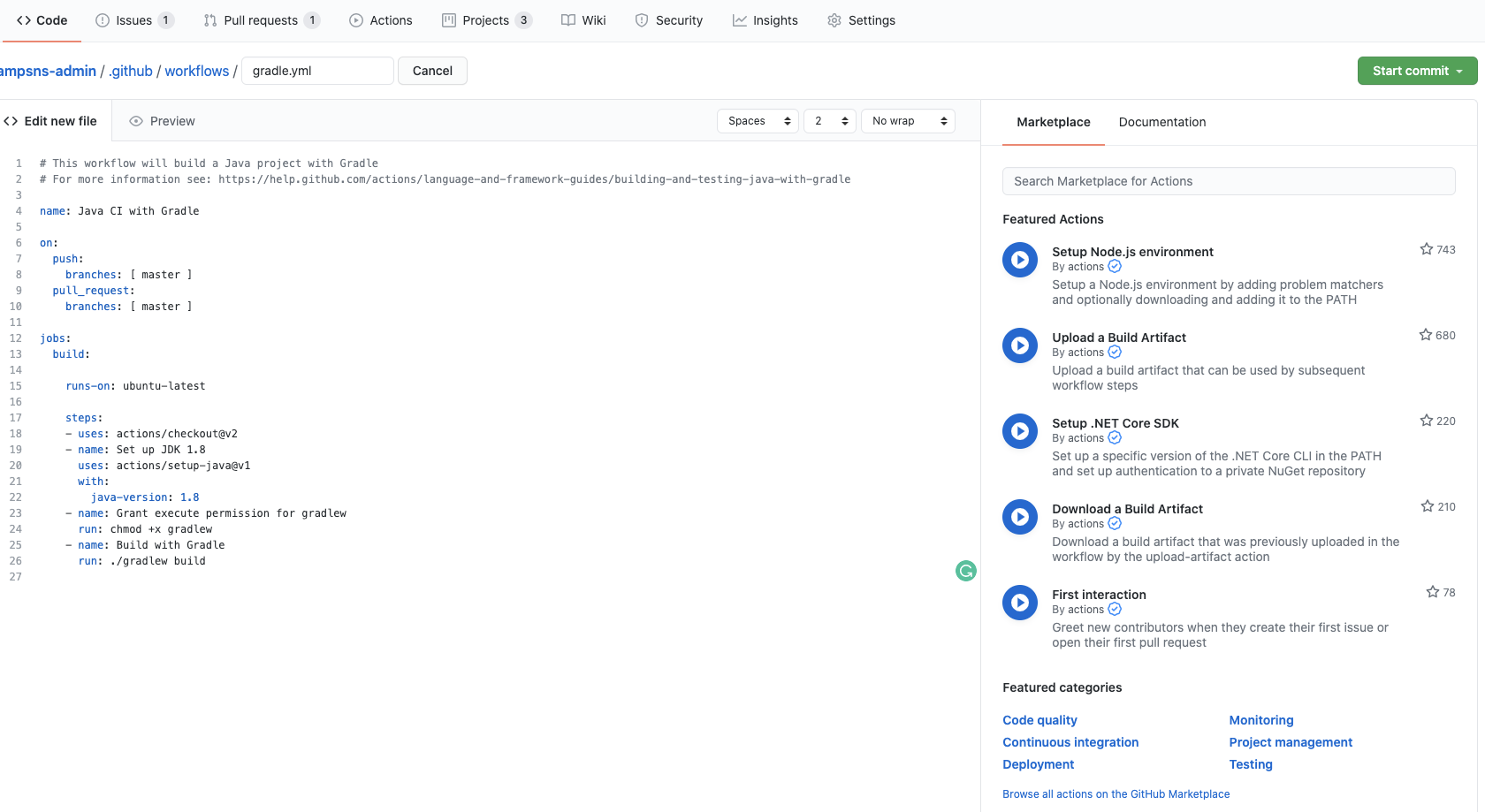Open Setup Node.js environment action

pos(1132,252)
